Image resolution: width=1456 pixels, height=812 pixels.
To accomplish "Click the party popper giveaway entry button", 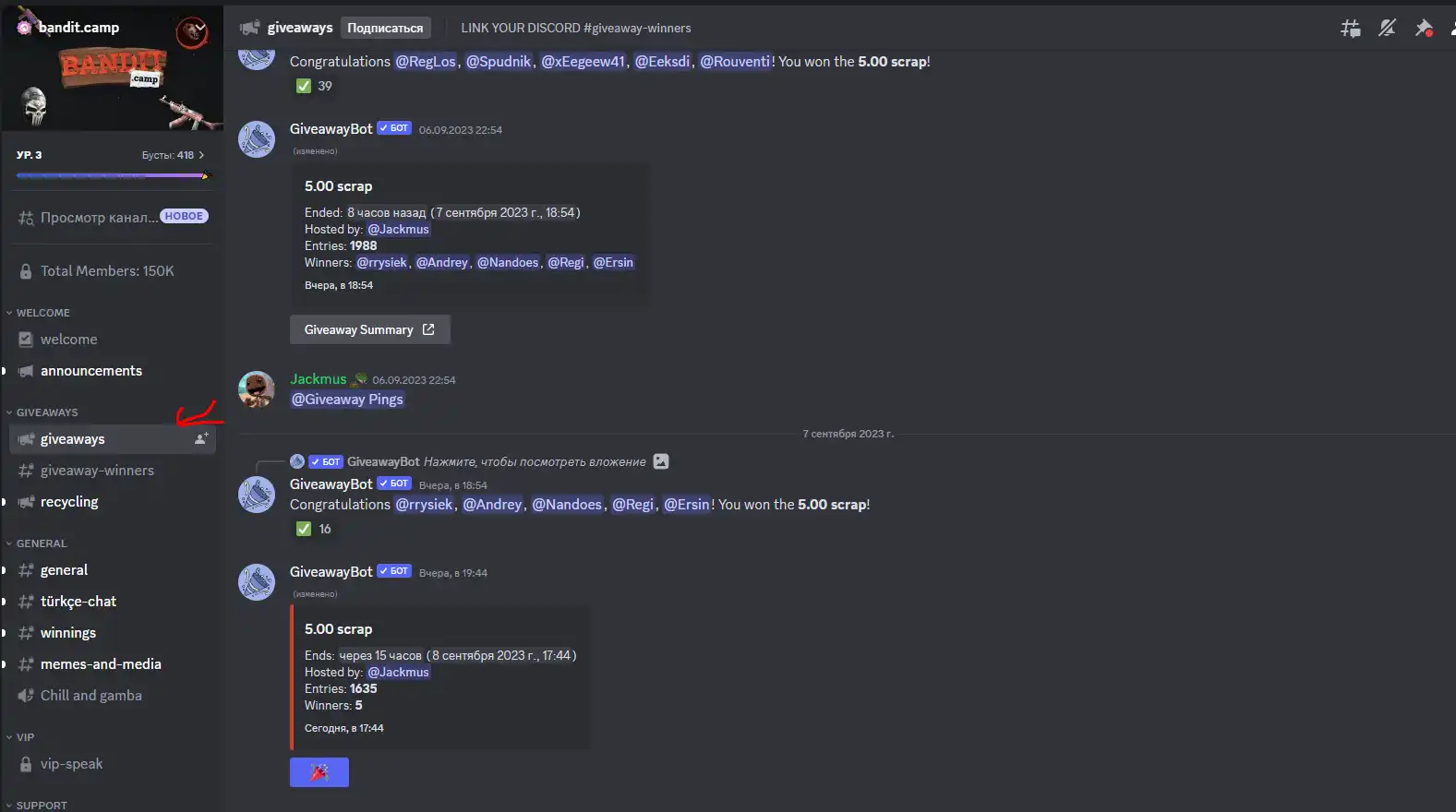I will click(319, 772).
